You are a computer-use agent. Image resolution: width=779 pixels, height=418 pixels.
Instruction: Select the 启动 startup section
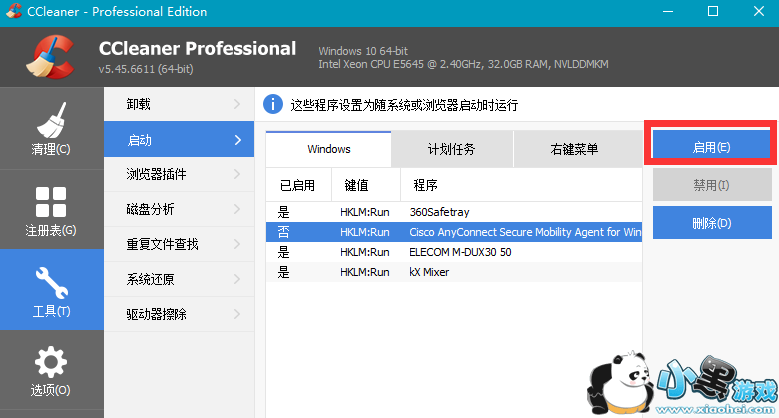179,140
